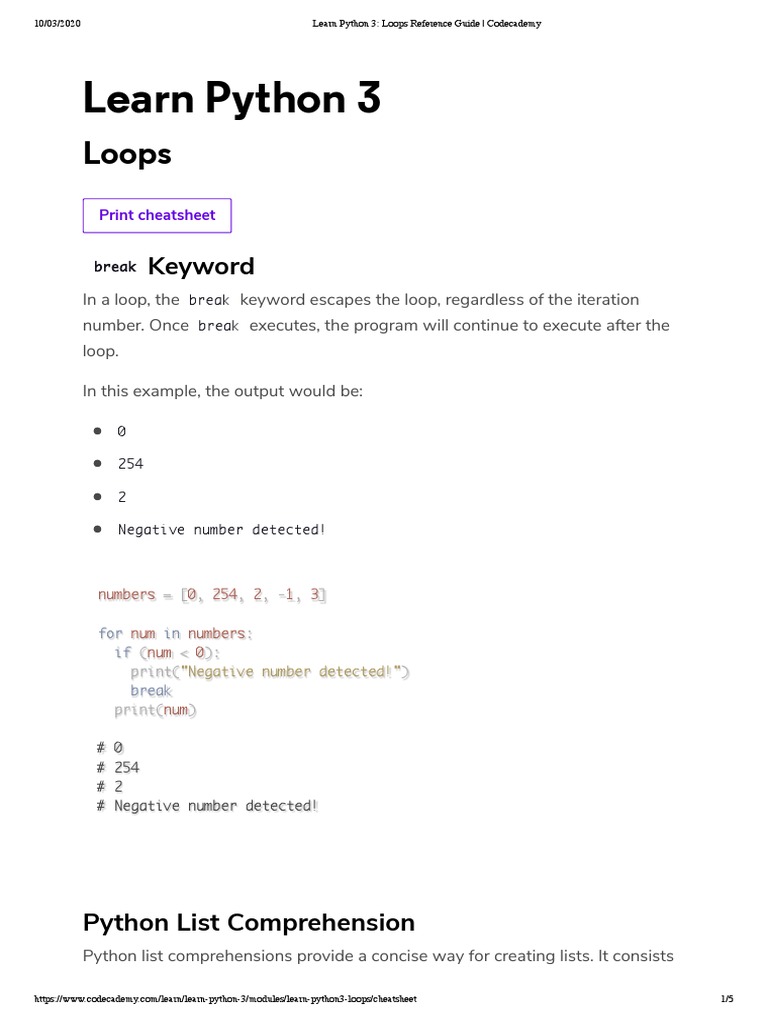Select the bullet item "254"
The height and width of the screenshot is (1024, 768).
point(130,464)
